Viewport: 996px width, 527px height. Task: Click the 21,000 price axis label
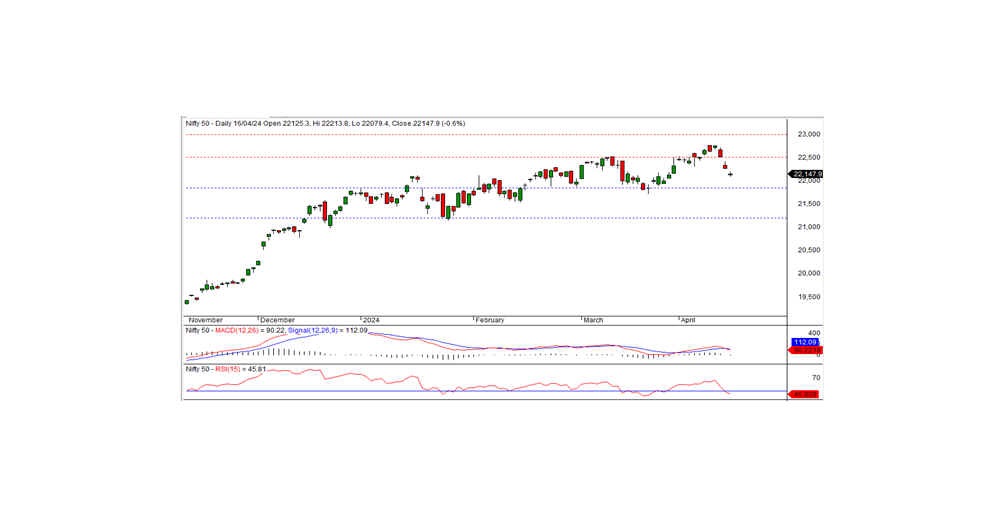click(808, 227)
